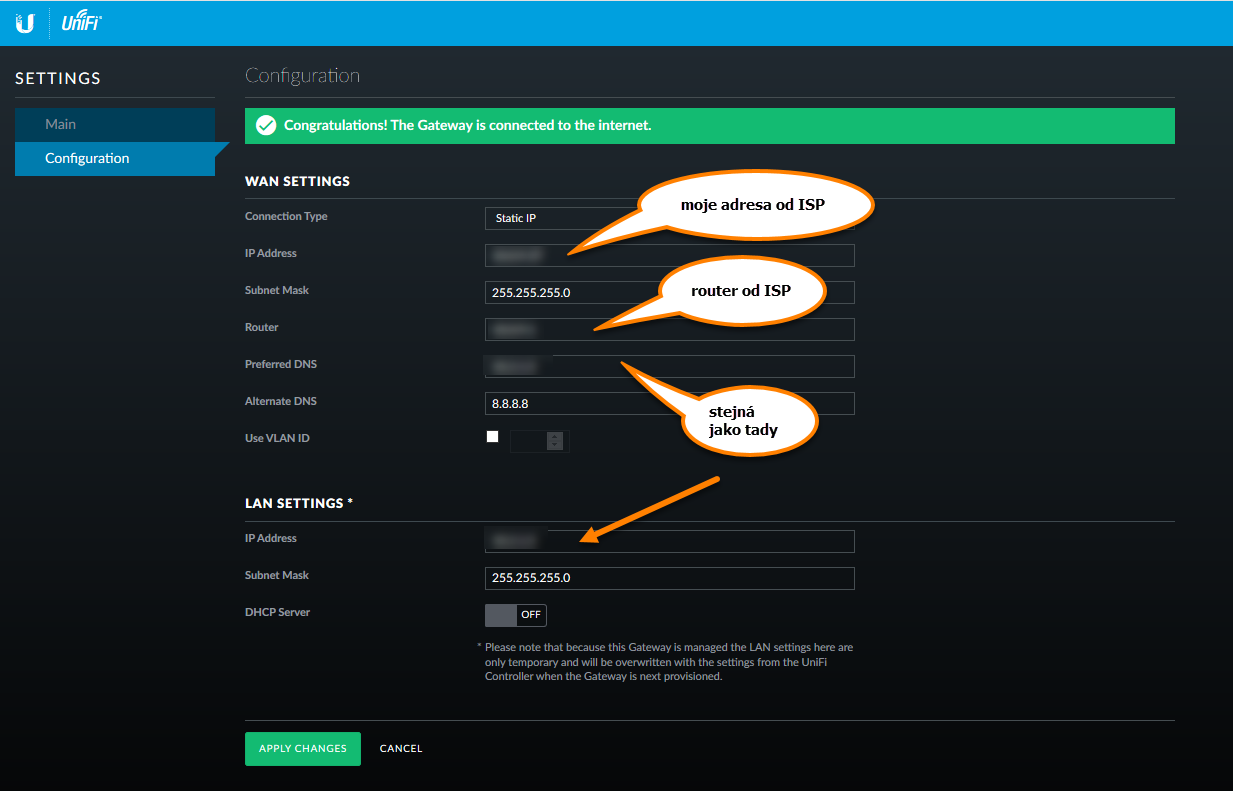Viewport: 1233px width, 791px height.
Task: Open the Connection Type dropdown
Action: 560,218
